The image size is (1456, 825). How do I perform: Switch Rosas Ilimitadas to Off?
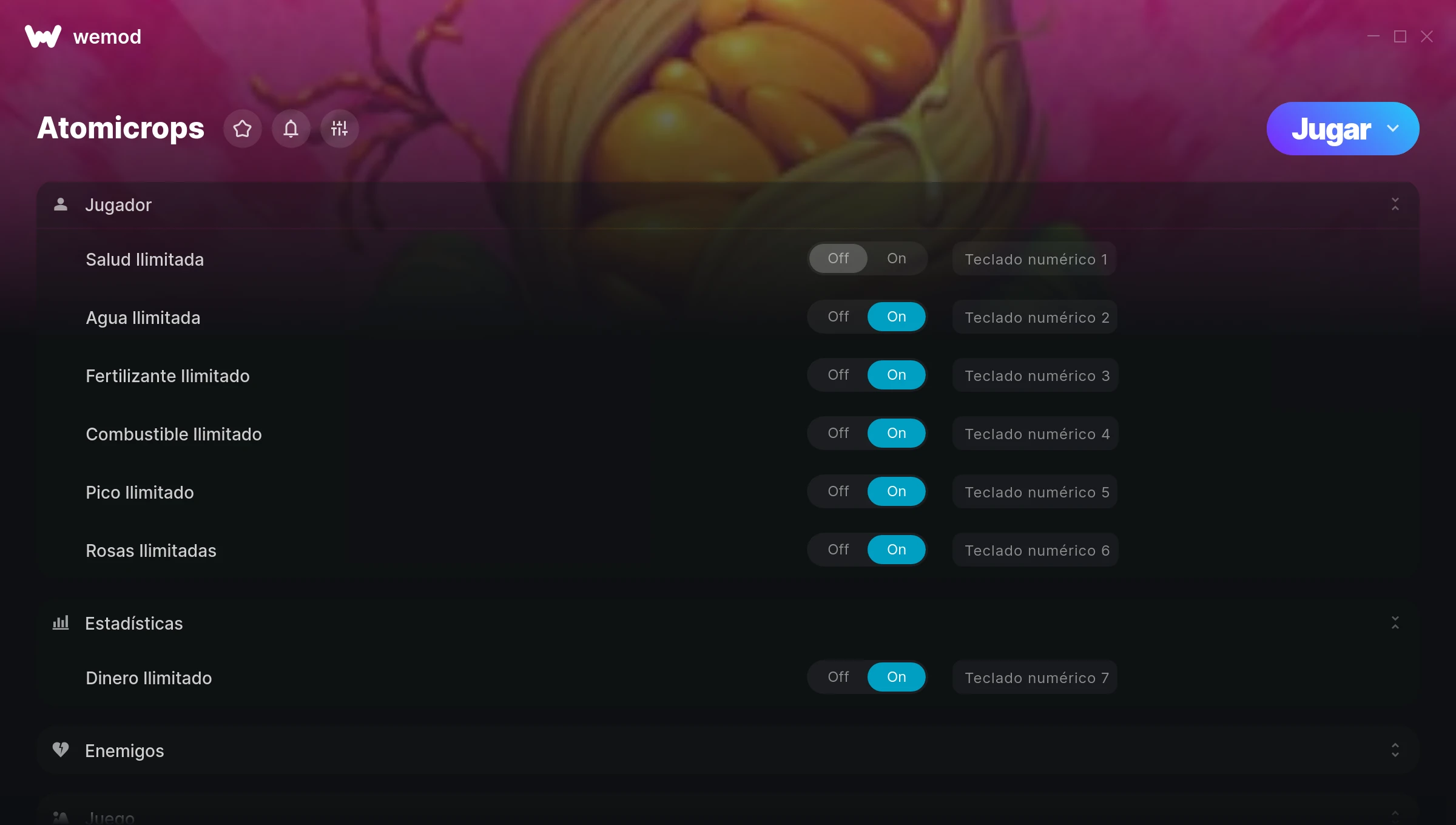pyautogui.click(x=838, y=550)
